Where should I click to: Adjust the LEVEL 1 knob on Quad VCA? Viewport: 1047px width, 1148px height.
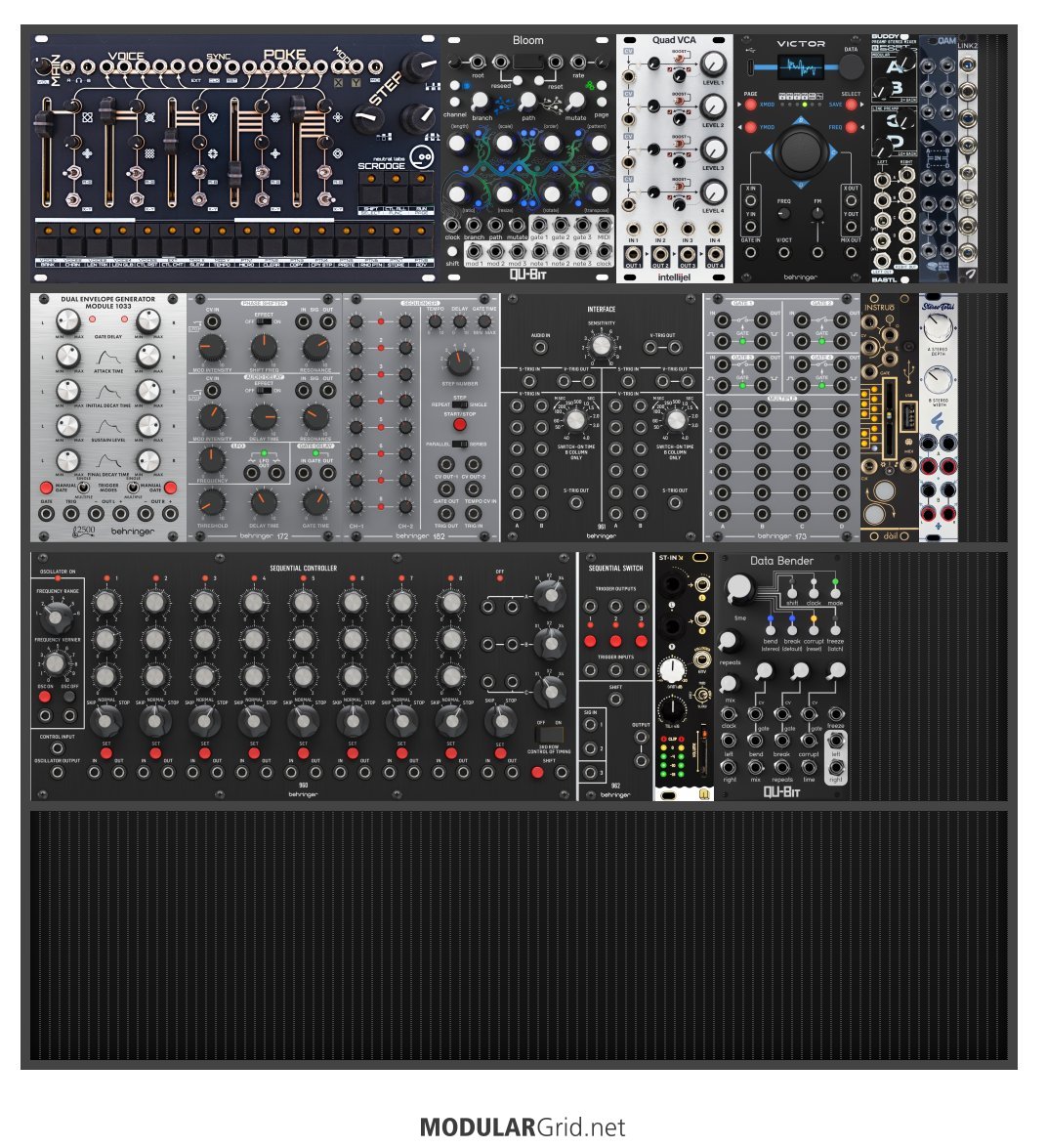click(x=712, y=65)
